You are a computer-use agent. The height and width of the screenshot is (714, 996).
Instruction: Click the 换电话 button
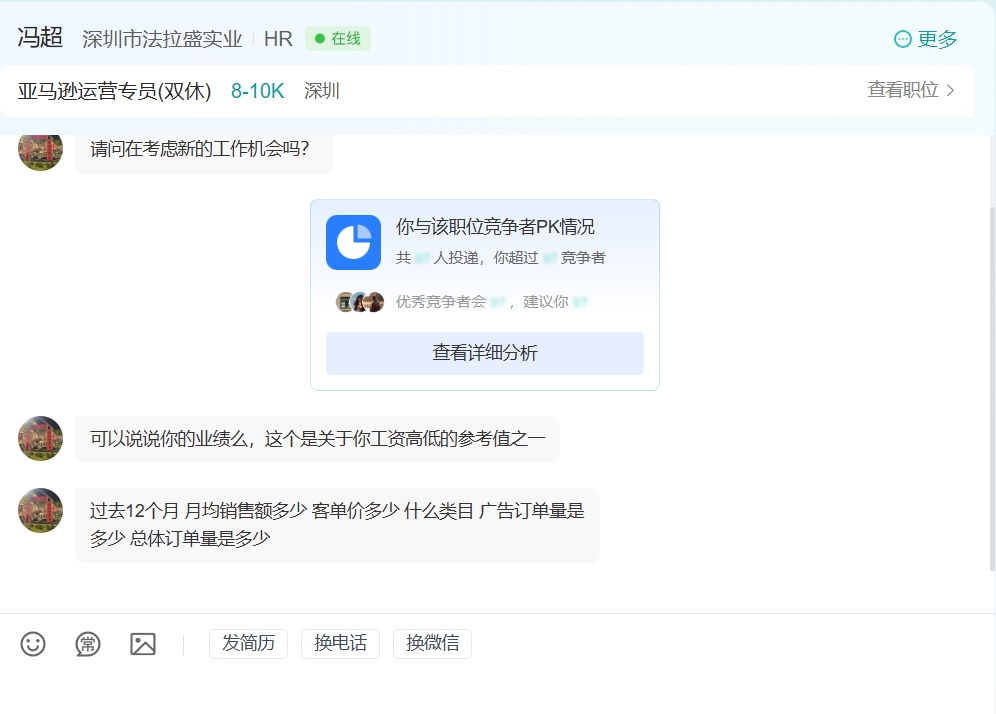340,644
